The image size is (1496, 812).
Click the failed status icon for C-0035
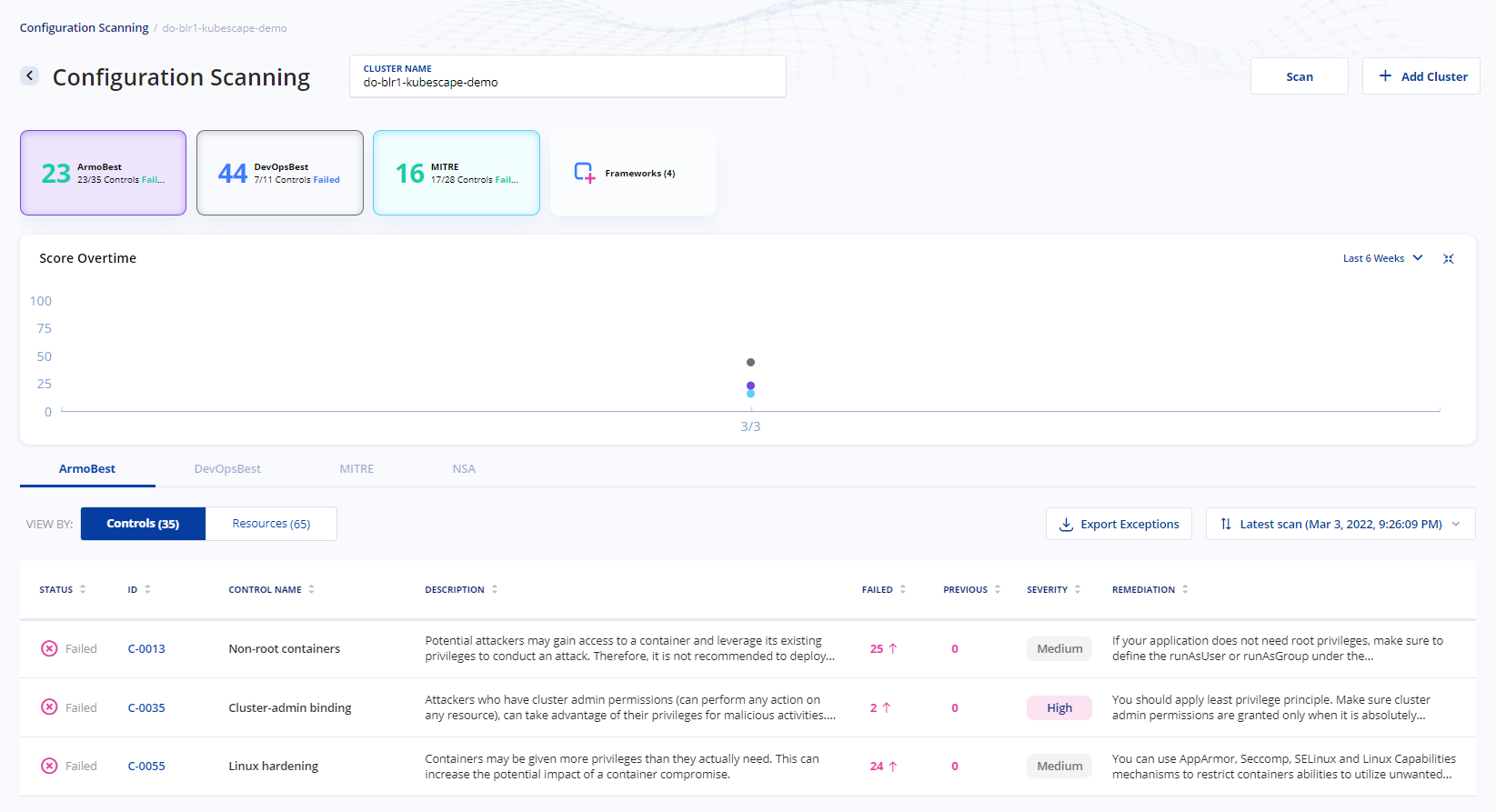(x=49, y=707)
